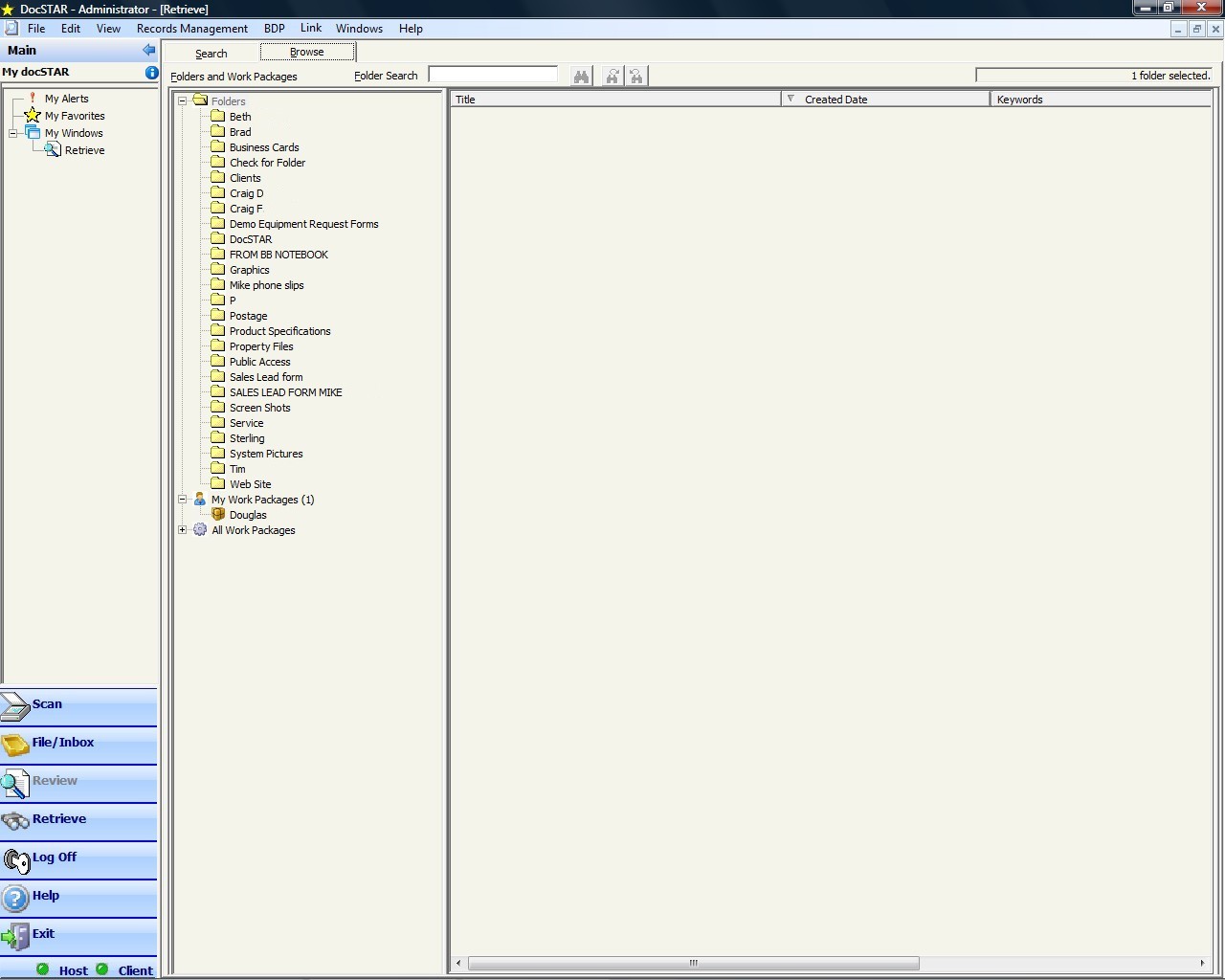Screen dimensions: 1225x980
Task: Select Demo Equipment Request Forms folder
Action: click(x=303, y=224)
